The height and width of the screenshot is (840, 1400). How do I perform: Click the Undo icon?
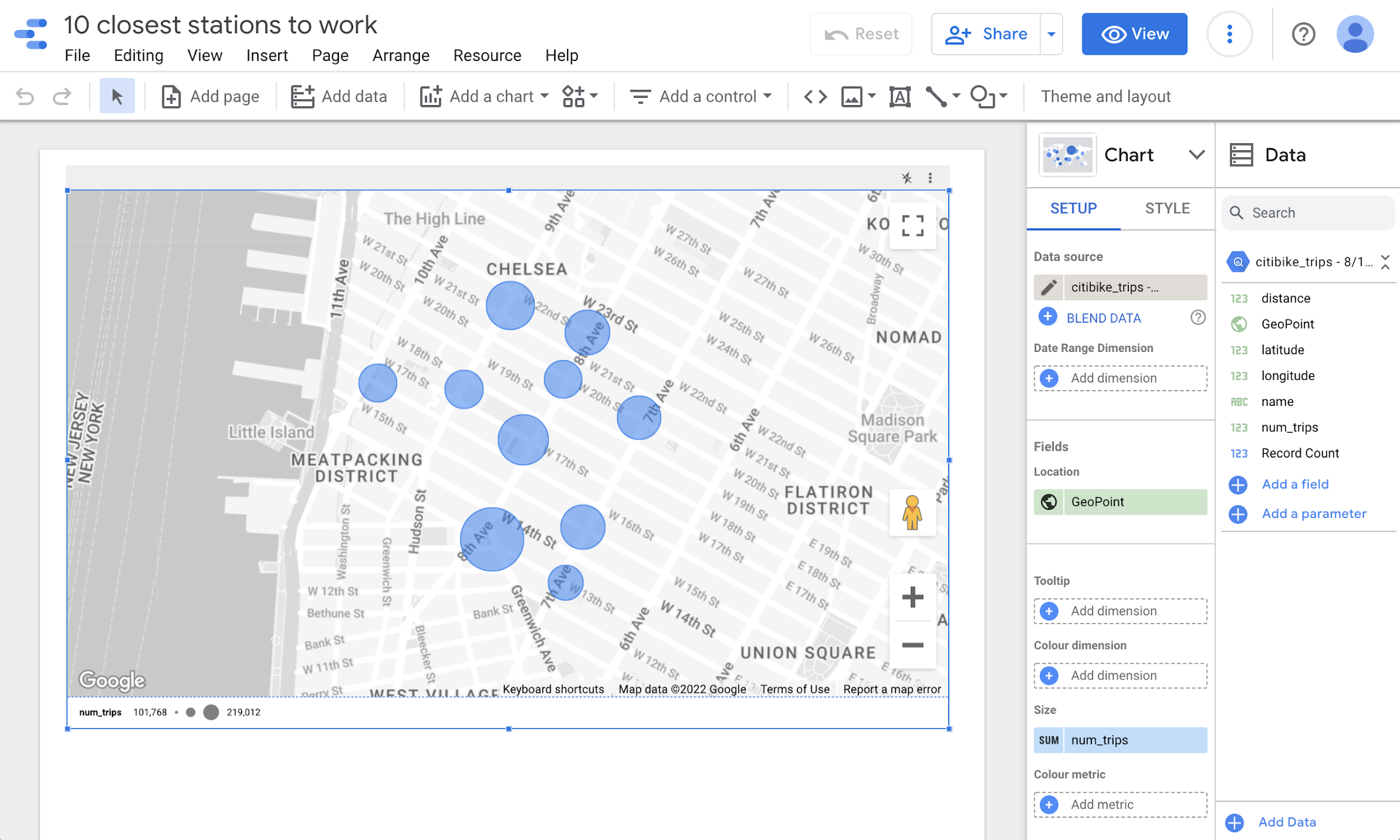click(24, 96)
